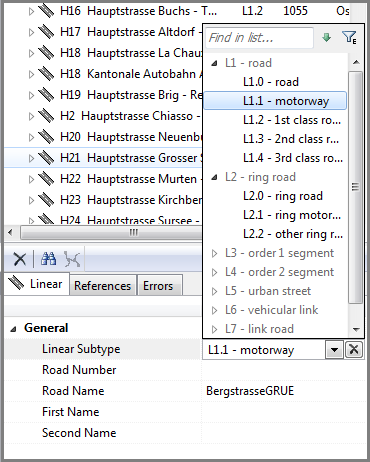The image size is (370, 462).
Task: Click the Second Name property row
Action: click(185, 433)
